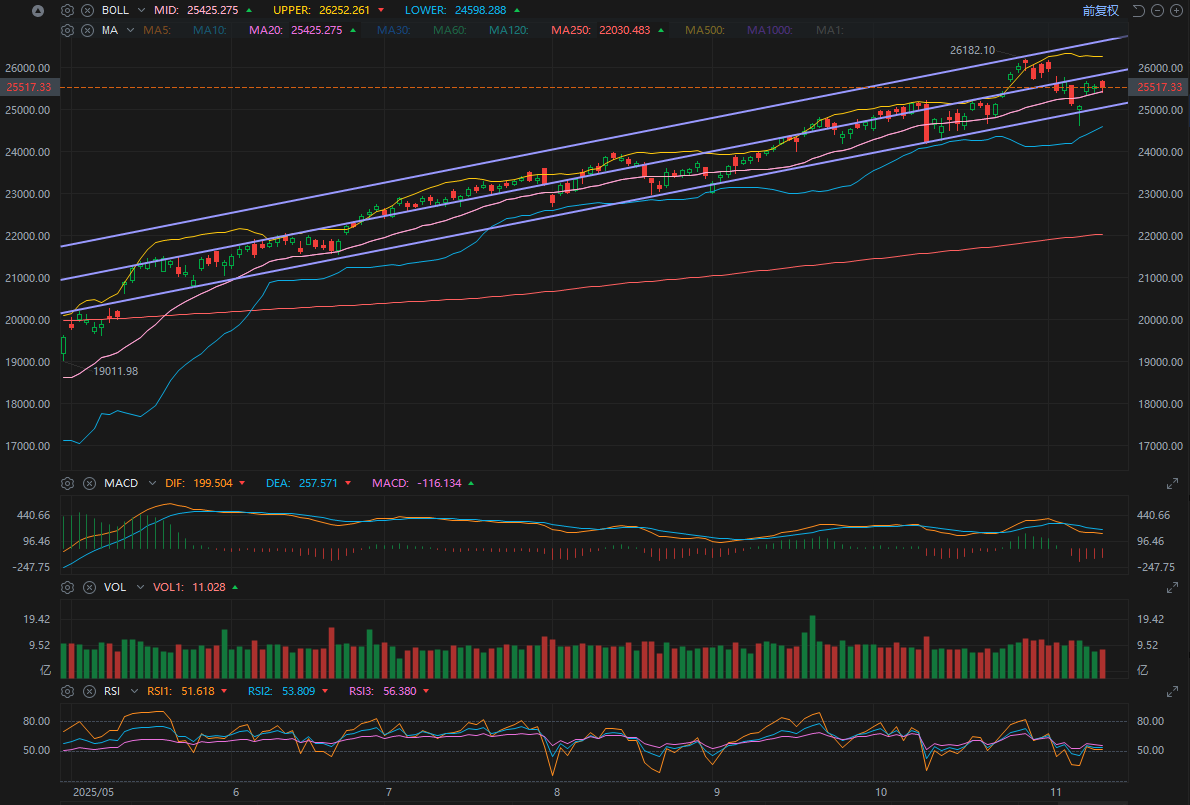
Task: Toggle the MA250 line
Action: 571,30
